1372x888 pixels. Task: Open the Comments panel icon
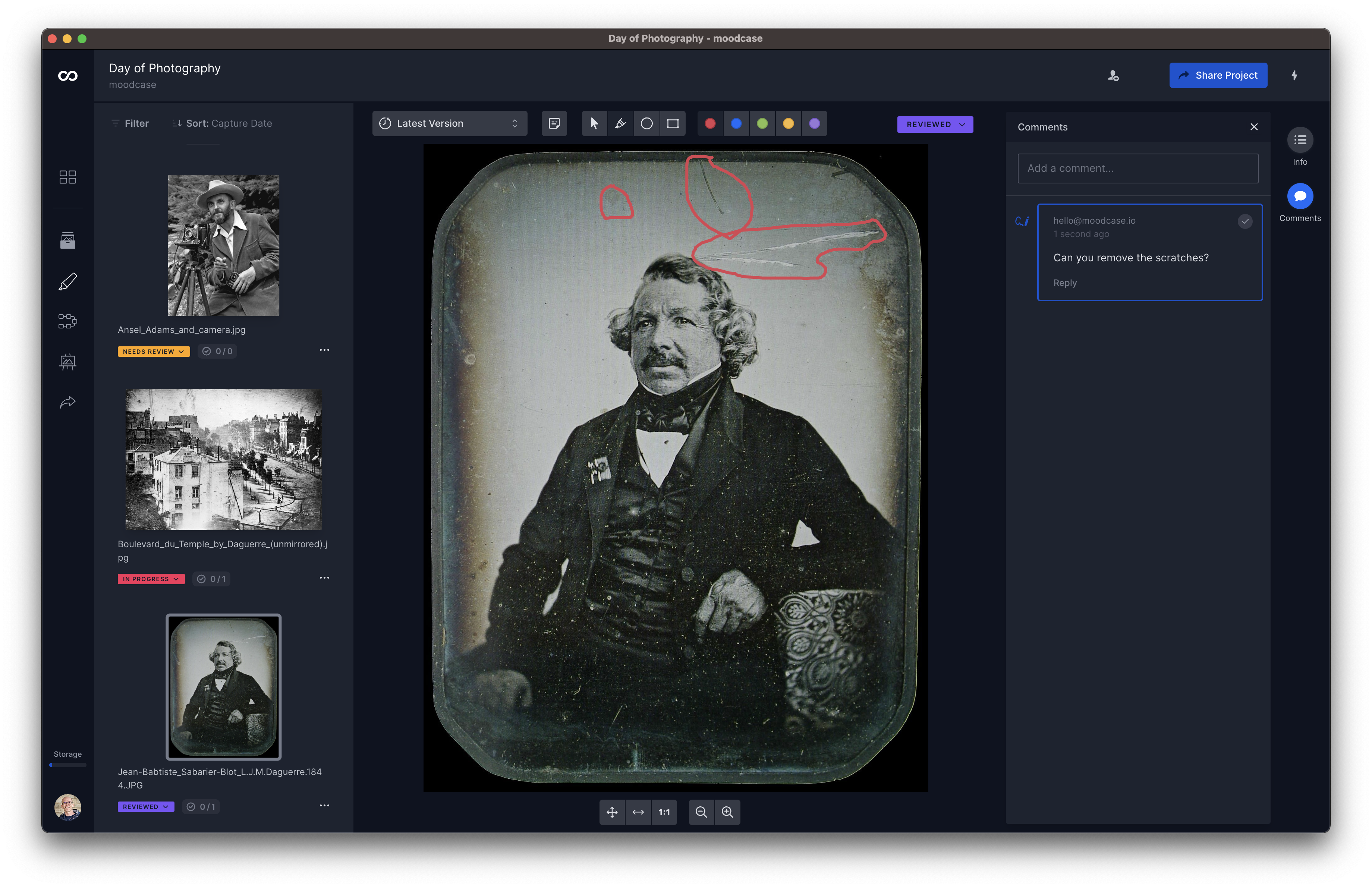pos(1300,196)
